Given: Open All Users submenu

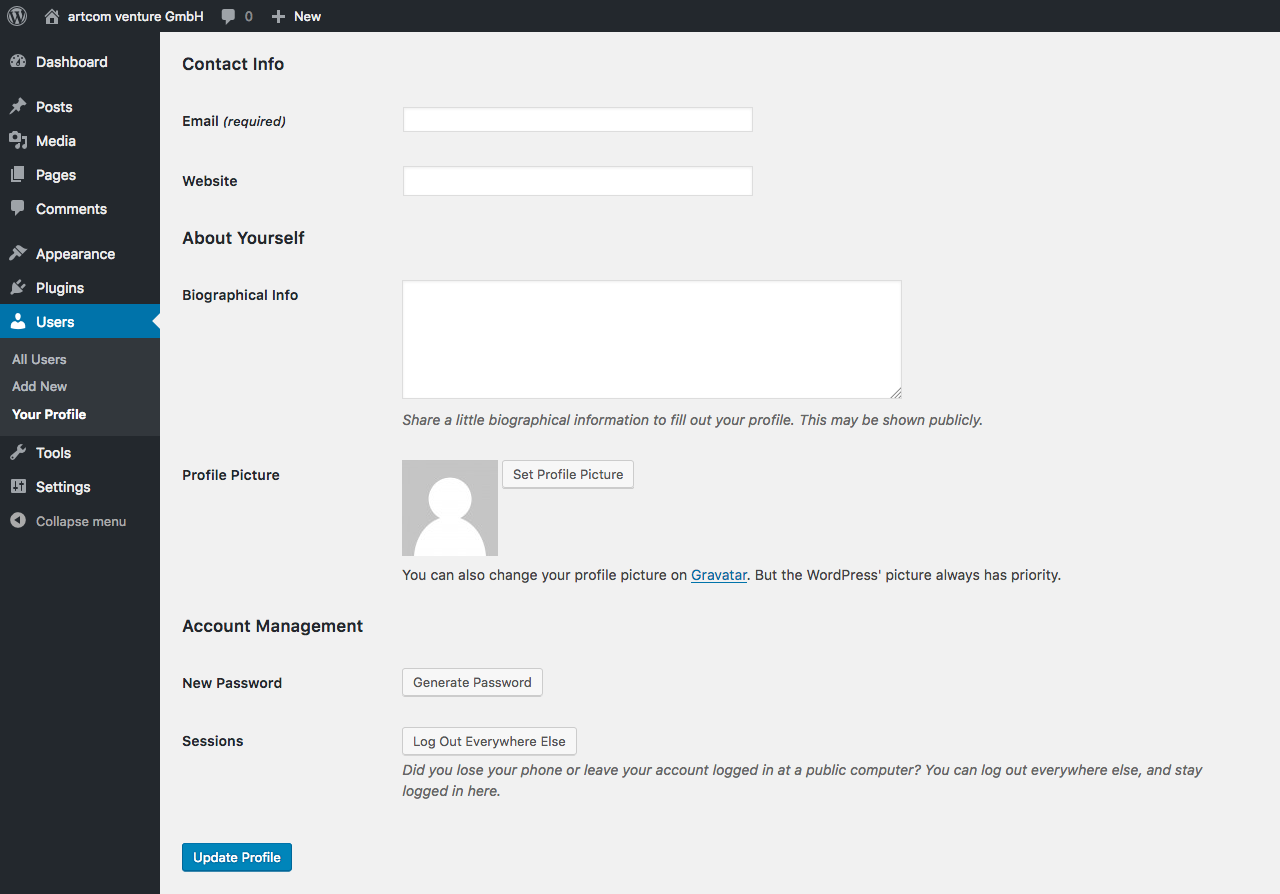Looking at the screenshot, I should 39,359.
